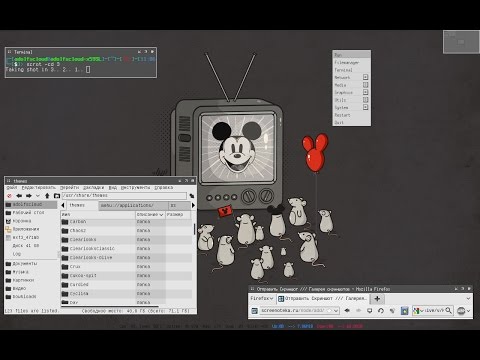Screen dimensions: 480x360
Task: Open the Firefox application menu button
Action: (262, 298)
